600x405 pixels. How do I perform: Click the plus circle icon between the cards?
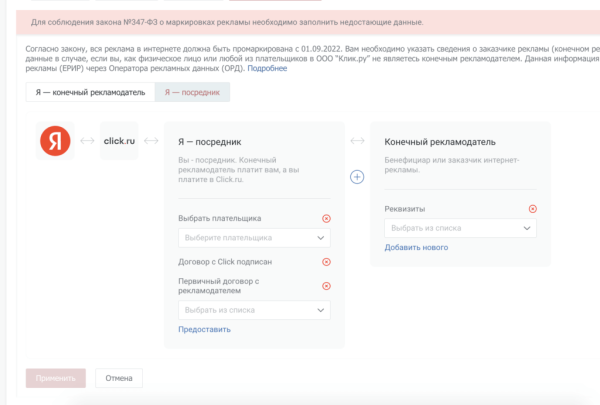(x=357, y=177)
